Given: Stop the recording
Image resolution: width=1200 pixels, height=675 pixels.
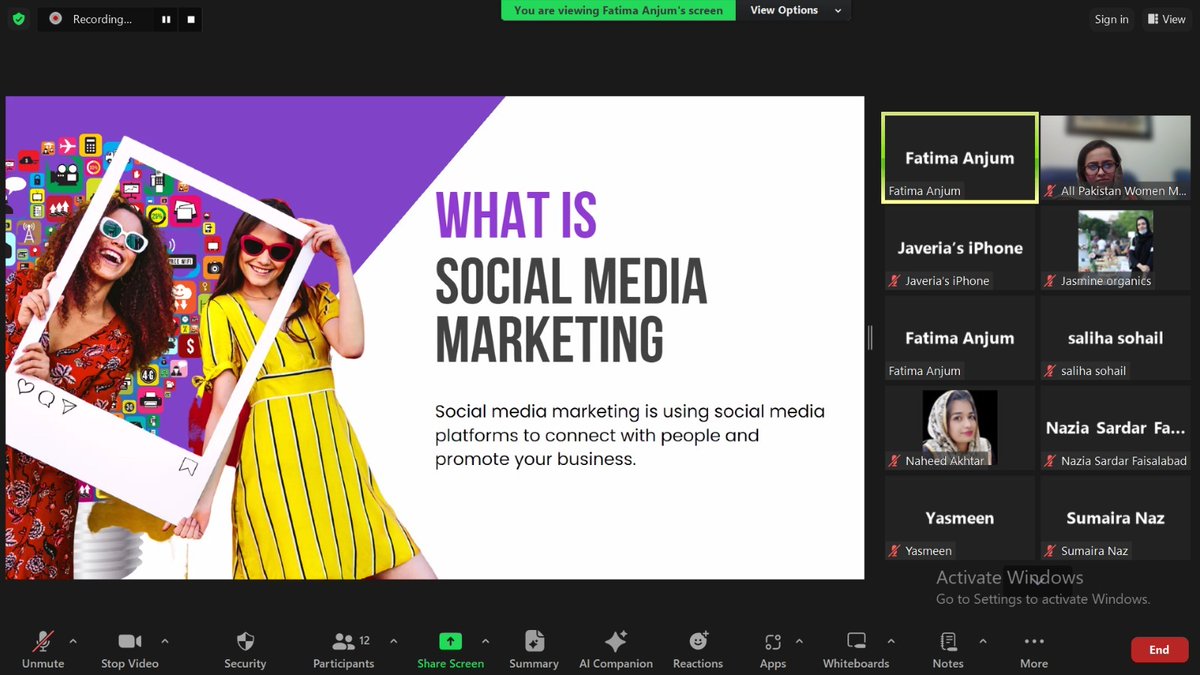Looking at the screenshot, I should 190,19.
